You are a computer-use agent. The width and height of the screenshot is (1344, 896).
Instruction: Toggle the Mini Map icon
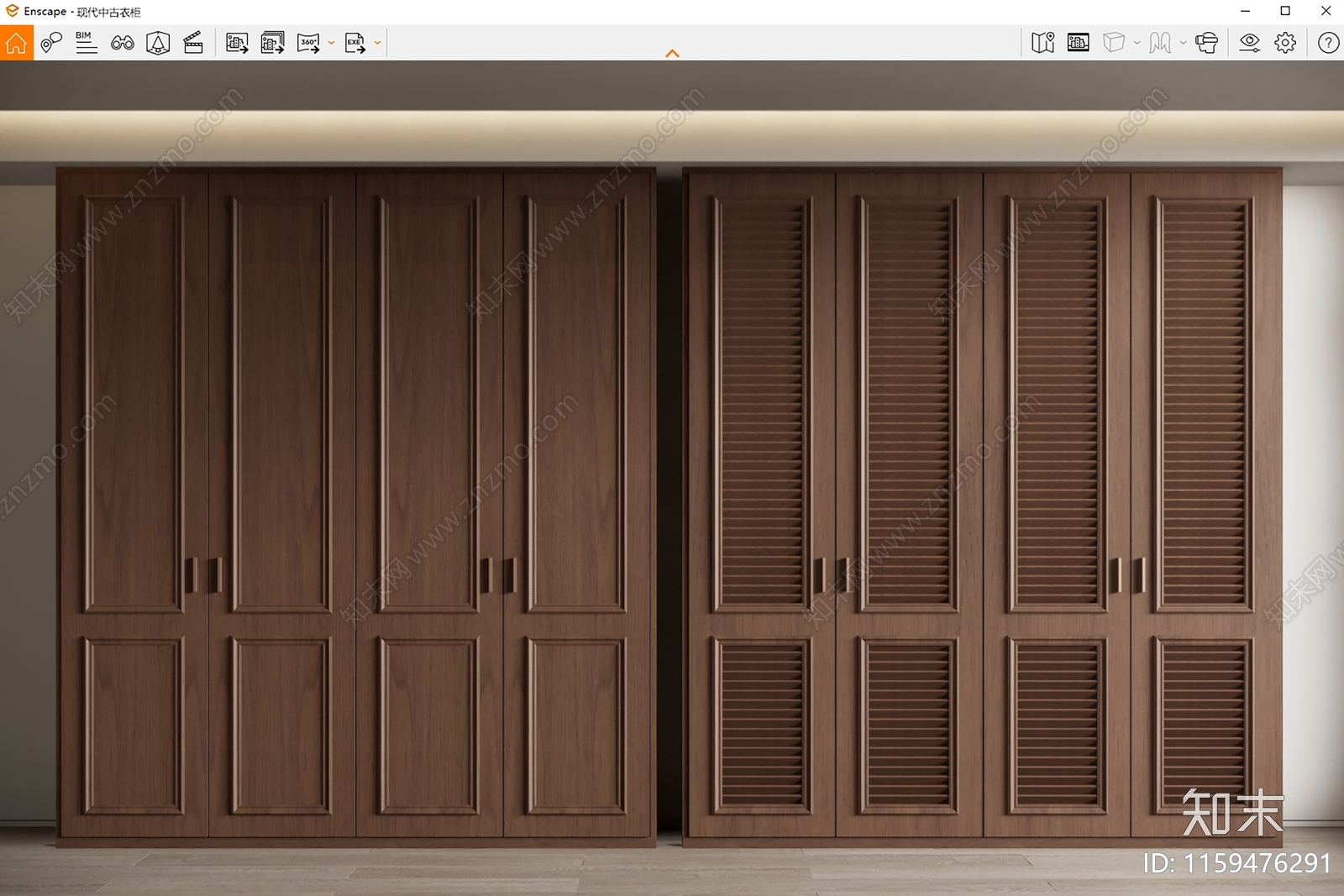pyautogui.click(x=1042, y=43)
